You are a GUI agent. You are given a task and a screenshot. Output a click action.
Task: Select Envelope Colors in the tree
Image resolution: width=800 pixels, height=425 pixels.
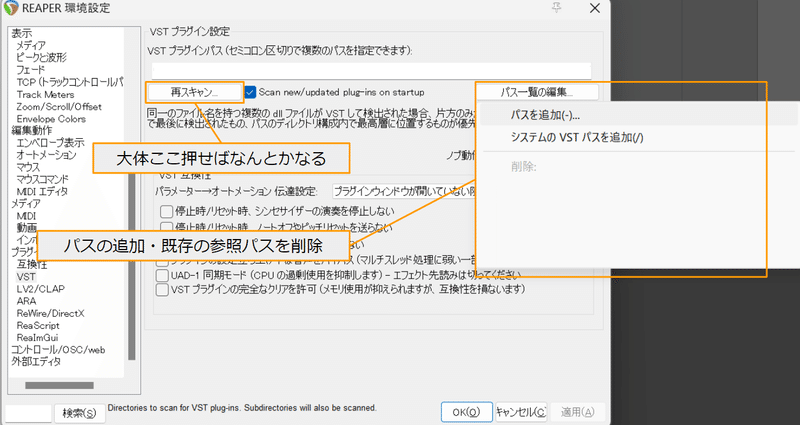coord(51,119)
